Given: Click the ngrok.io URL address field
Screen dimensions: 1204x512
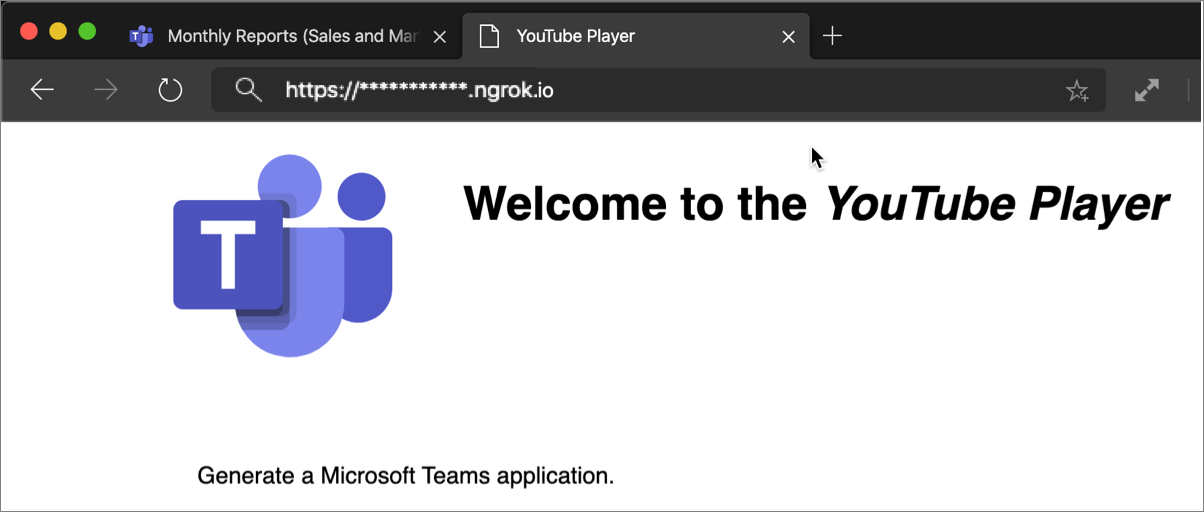Looking at the screenshot, I should point(659,90).
